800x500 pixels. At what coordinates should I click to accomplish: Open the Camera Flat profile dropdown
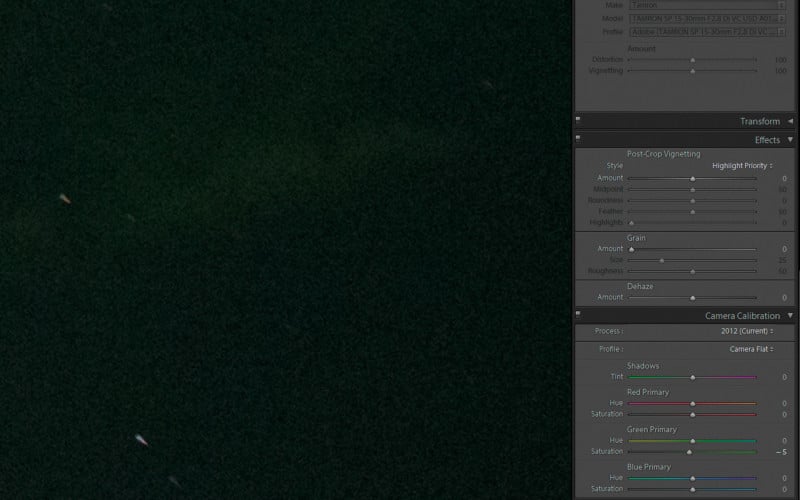pyautogui.click(x=751, y=349)
